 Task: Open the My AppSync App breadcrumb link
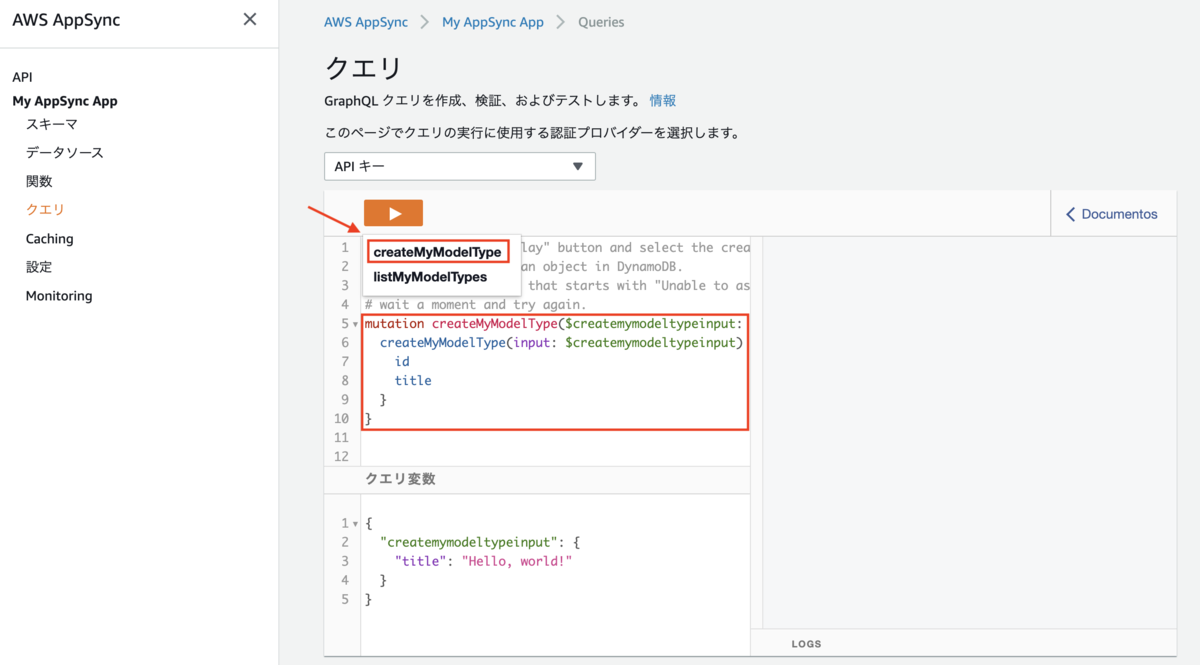493,22
